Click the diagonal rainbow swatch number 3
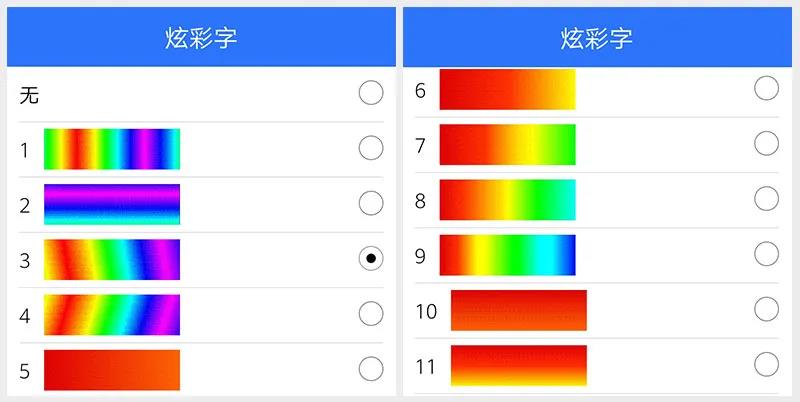The width and height of the screenshot is (800, 402). 112,259
